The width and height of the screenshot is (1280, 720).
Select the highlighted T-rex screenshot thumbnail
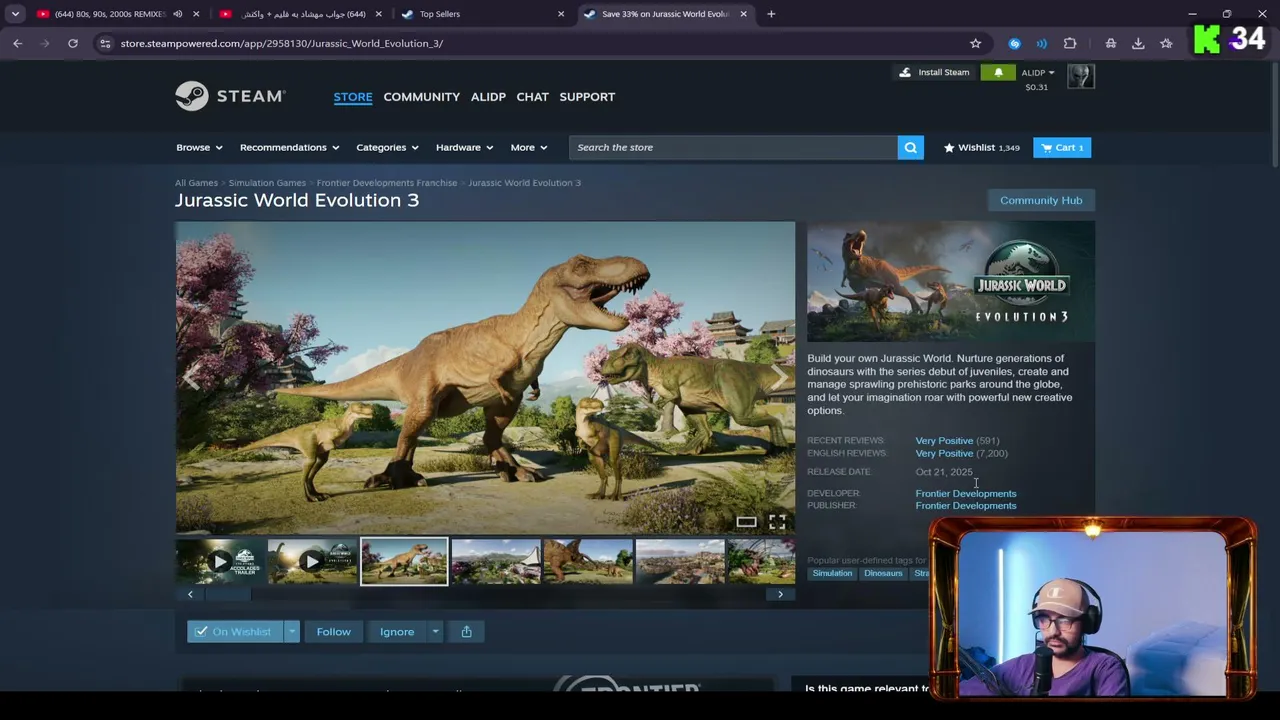(x=404, y=561)
